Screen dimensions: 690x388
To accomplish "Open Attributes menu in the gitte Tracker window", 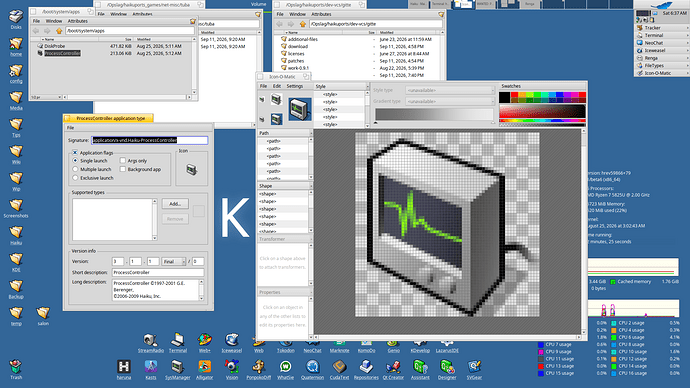I will pyautogui.click(x=321, y=14).
